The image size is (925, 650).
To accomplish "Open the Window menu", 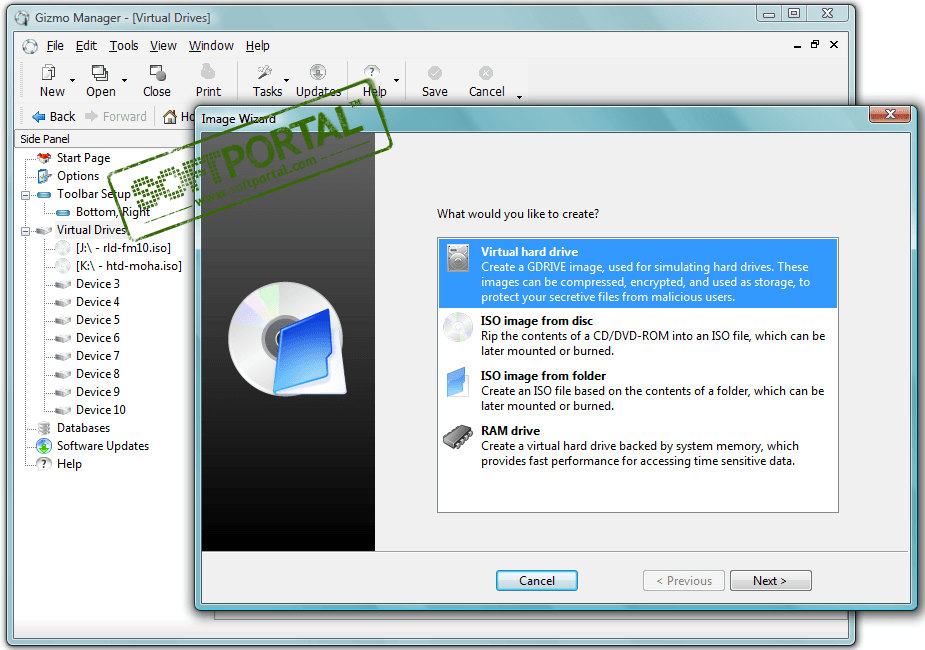I will click(211, 46).
